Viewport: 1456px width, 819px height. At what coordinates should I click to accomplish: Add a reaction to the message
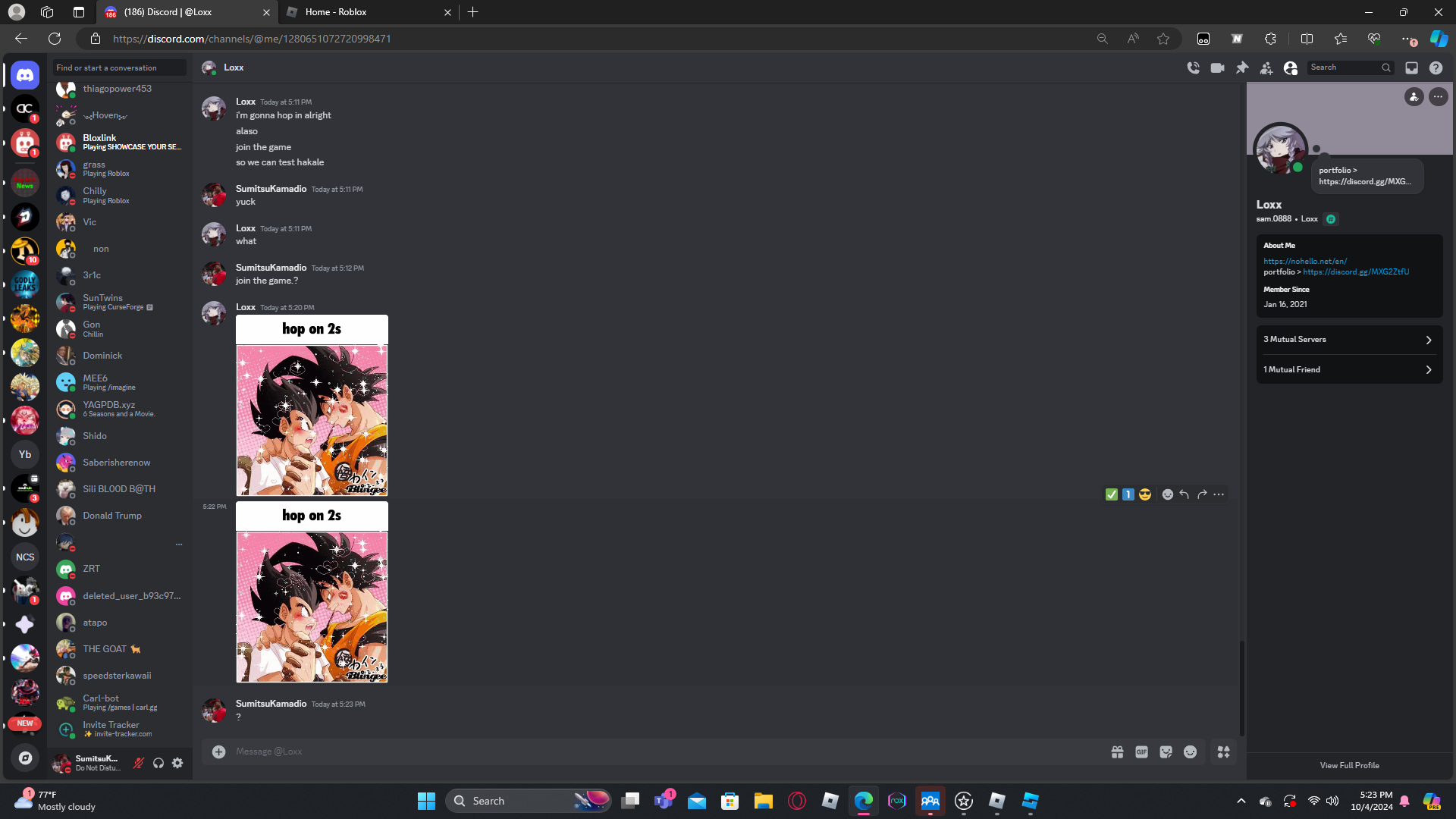1167,494
